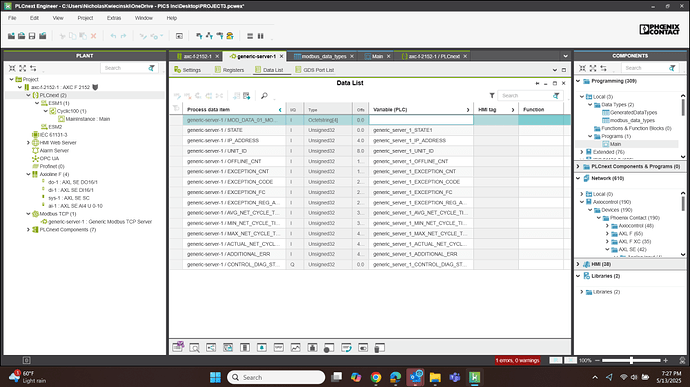Expand the HMI Web Server node
This screenshot has height=387, width=690.
click(28, 143)
